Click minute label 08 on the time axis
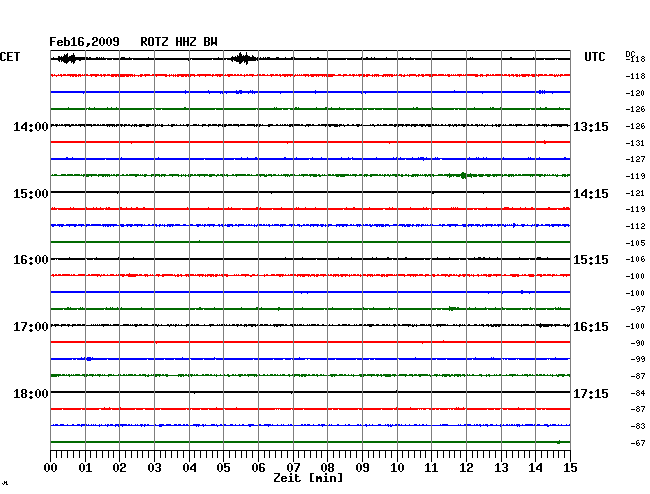The height and width of the screenshot is (494, 650). (327, 467)
